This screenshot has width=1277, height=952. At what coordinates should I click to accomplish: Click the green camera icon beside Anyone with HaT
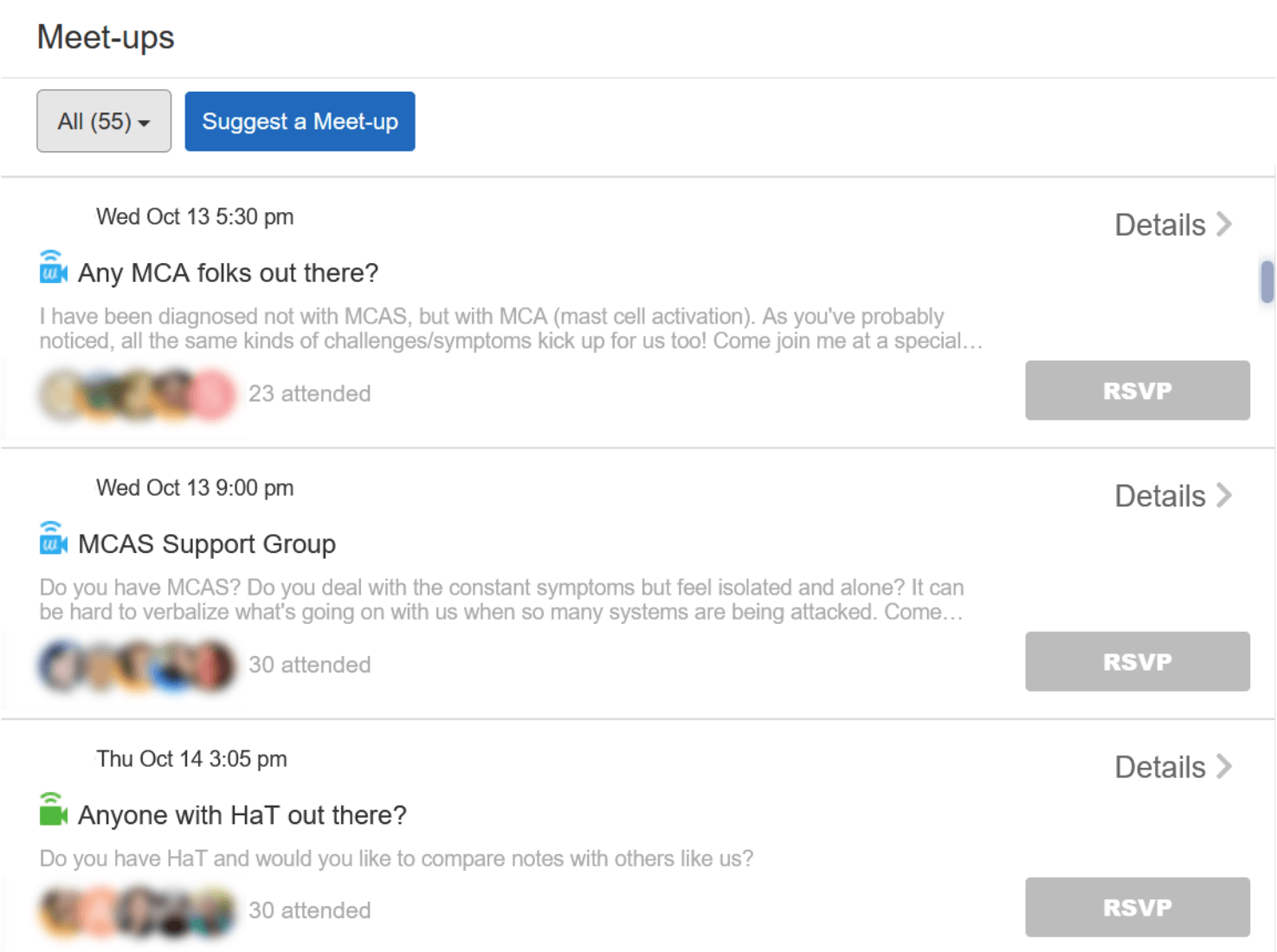(x=53, y=811)
